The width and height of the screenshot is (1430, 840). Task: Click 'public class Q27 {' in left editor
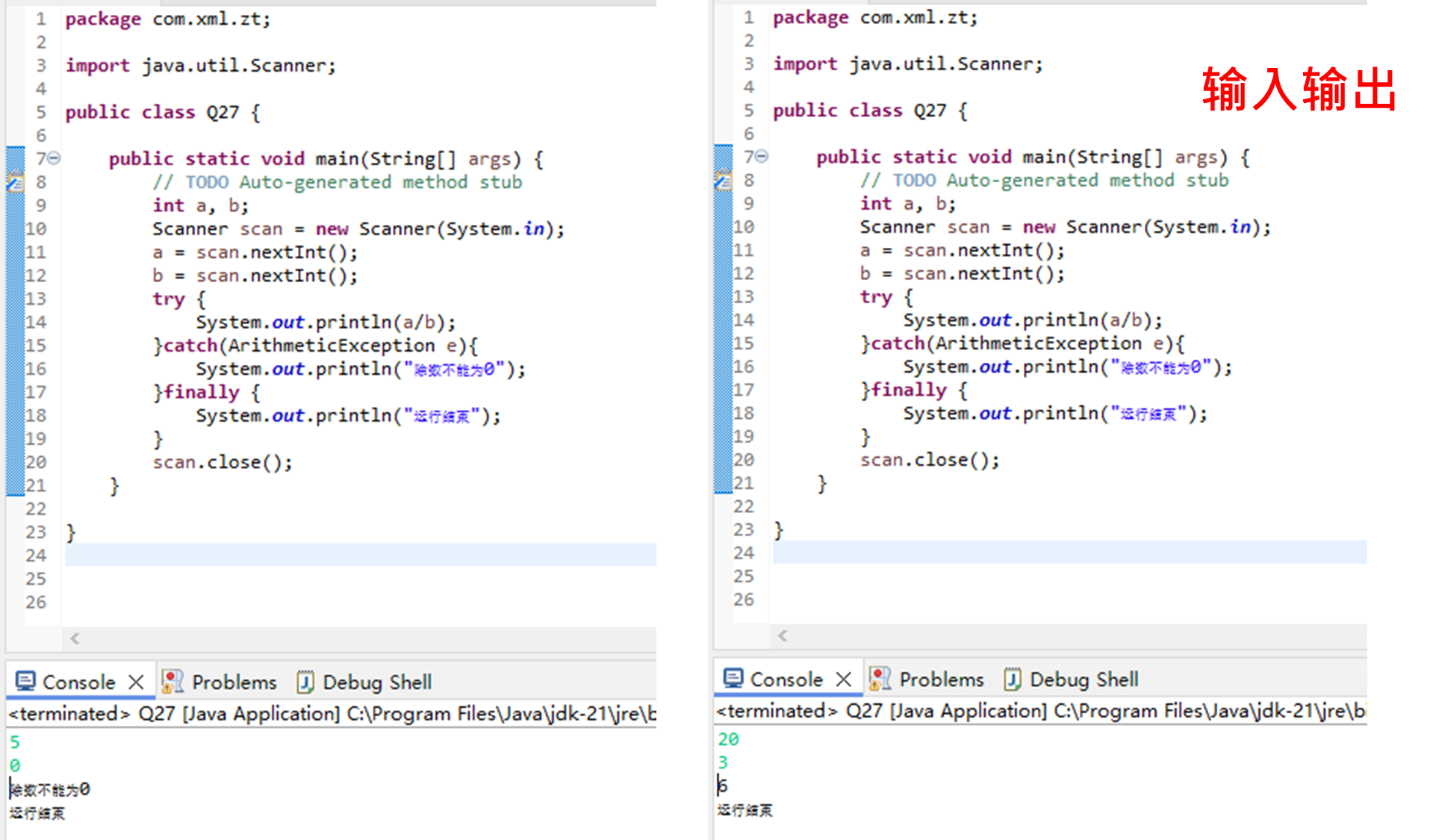pyautogui.click(x=163, y=112)
